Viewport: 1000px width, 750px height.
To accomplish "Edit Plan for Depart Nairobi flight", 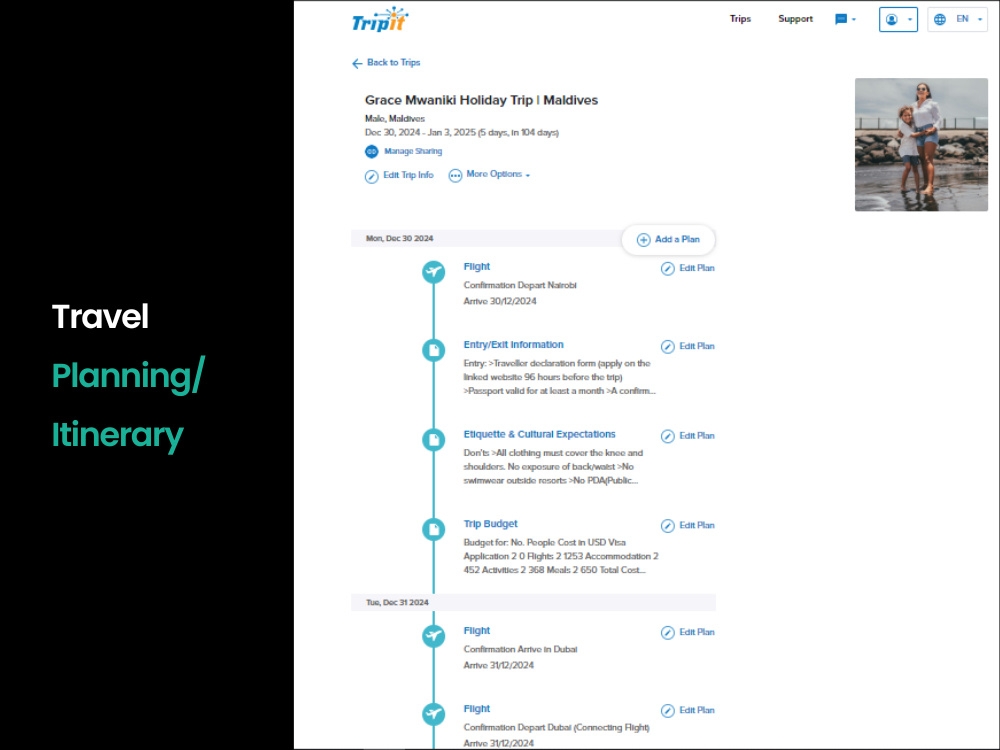I will pos(696,268).
